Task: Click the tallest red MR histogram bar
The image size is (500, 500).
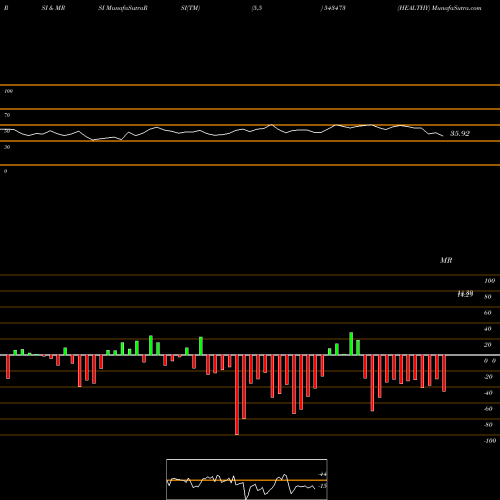Action: [237, 395]
